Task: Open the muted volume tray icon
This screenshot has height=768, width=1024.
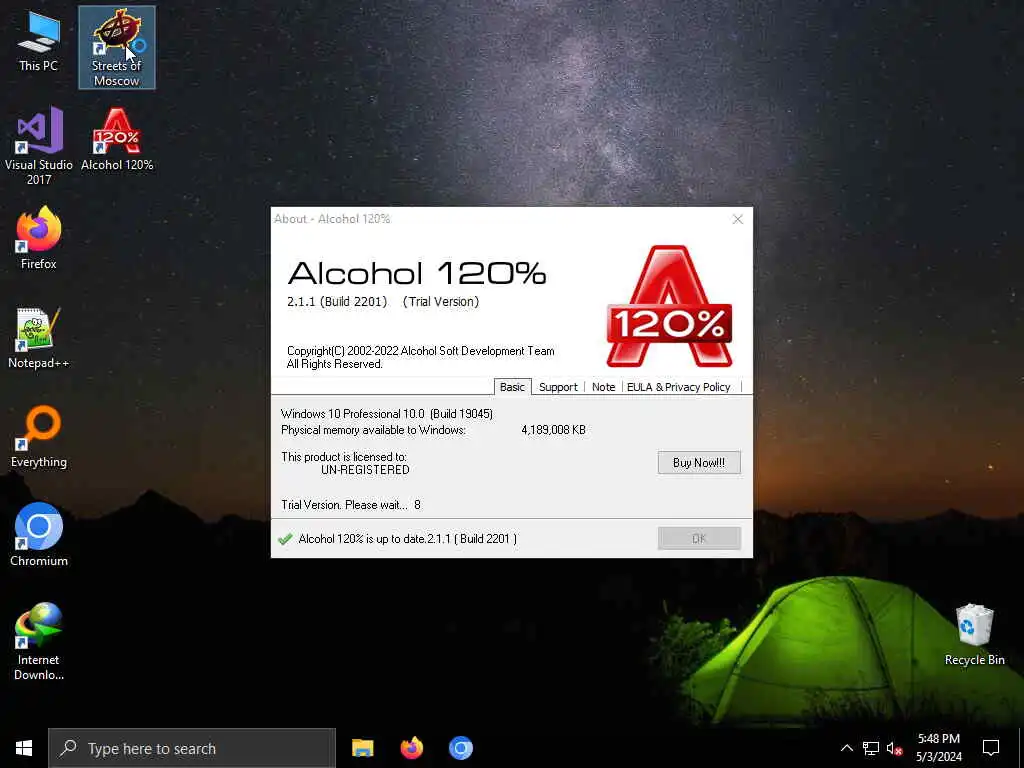Action: [x=894, y=748]
